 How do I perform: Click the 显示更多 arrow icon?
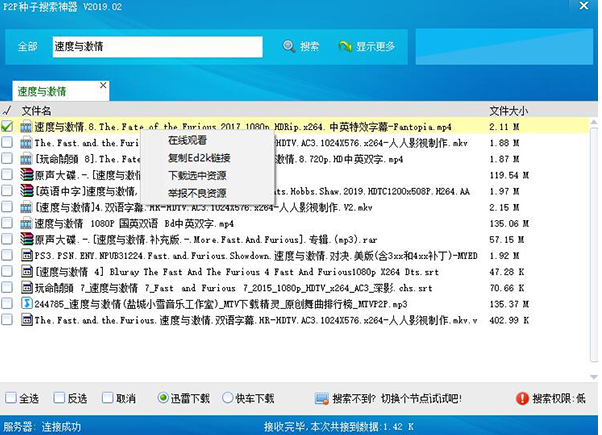[x=345, y=46]
